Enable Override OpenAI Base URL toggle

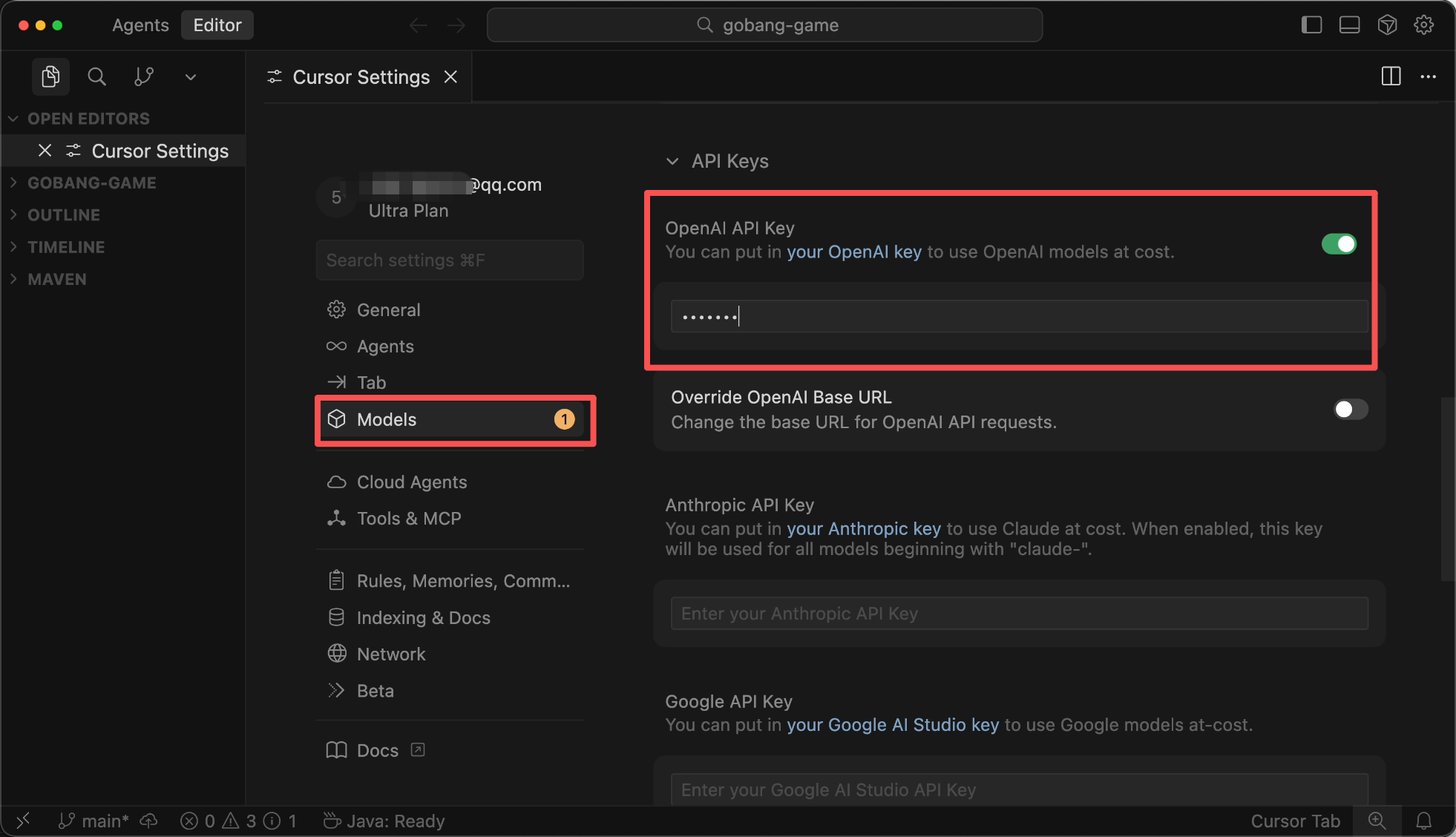(x=1350, y=410)
